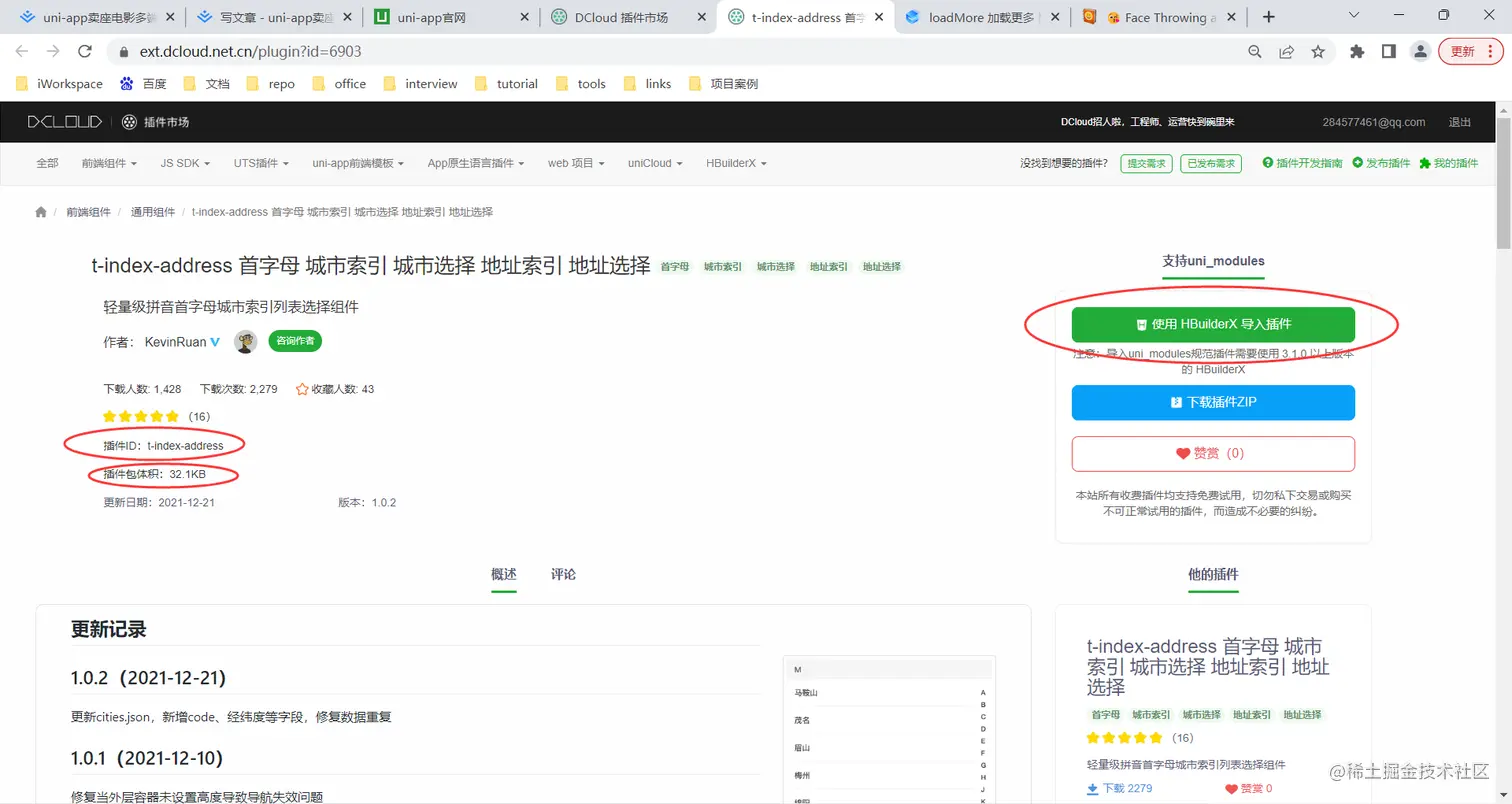Click the 前端组件 breadcrumb link

coord(89,212)
